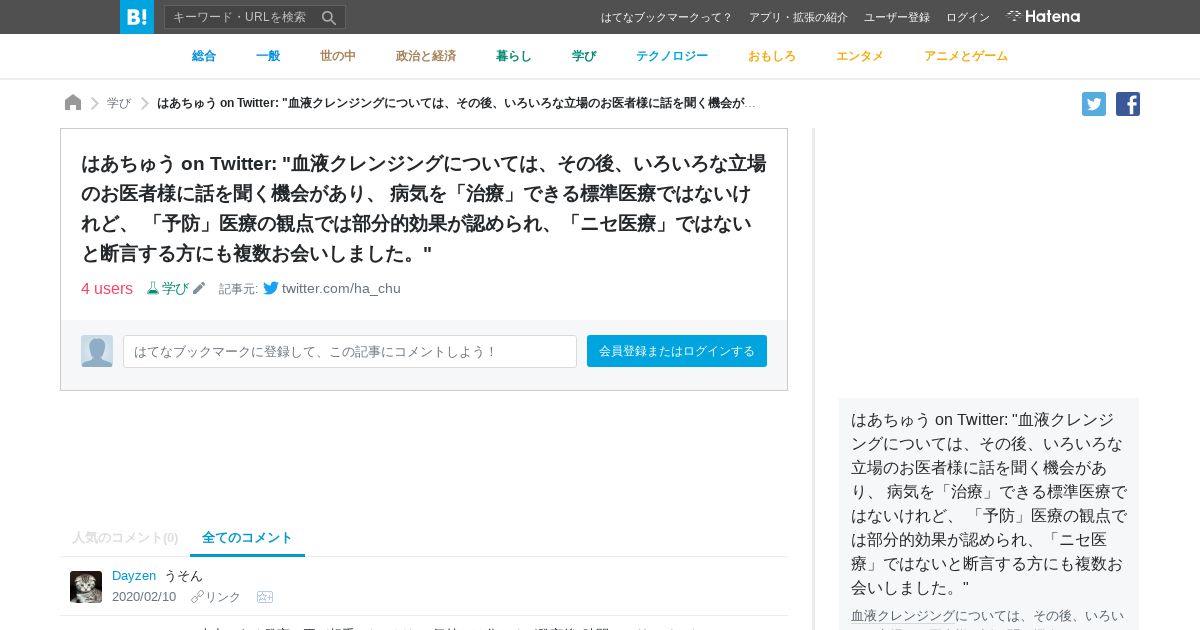The image size is (1200, 630).
Task: Select the 政治と経済 category
Action: [x=426, y=56]
